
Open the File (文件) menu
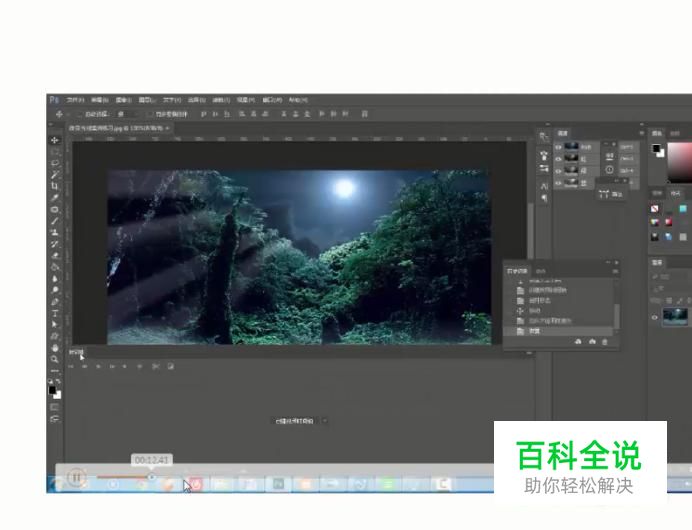76,100
